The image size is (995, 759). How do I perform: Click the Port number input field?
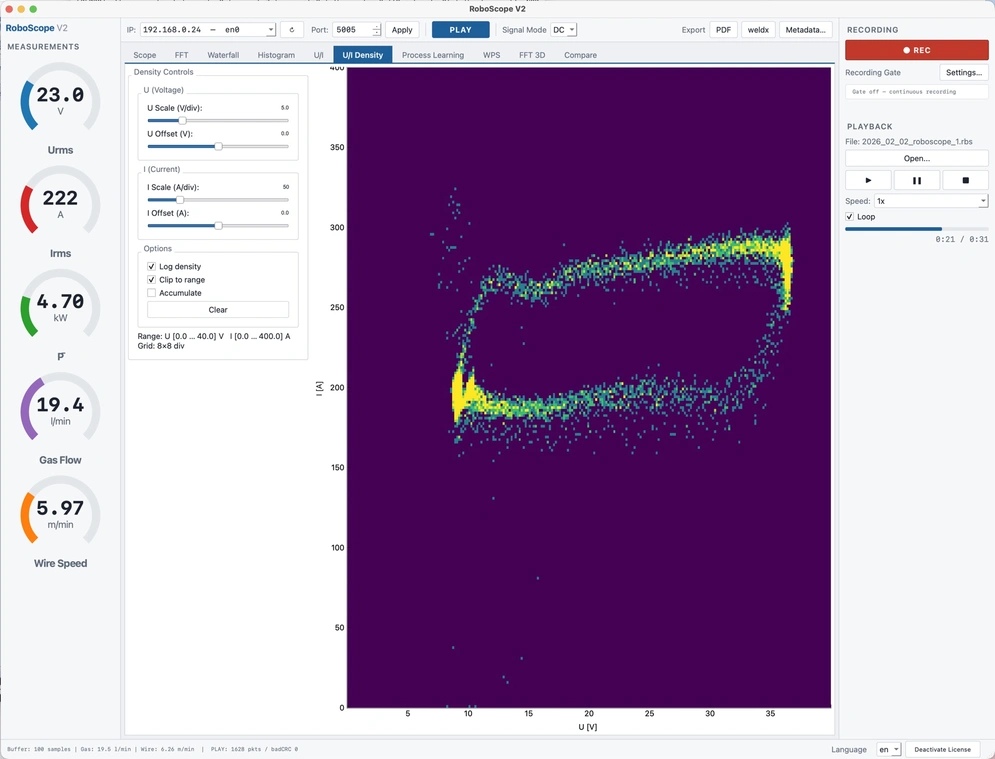[352, 30]
